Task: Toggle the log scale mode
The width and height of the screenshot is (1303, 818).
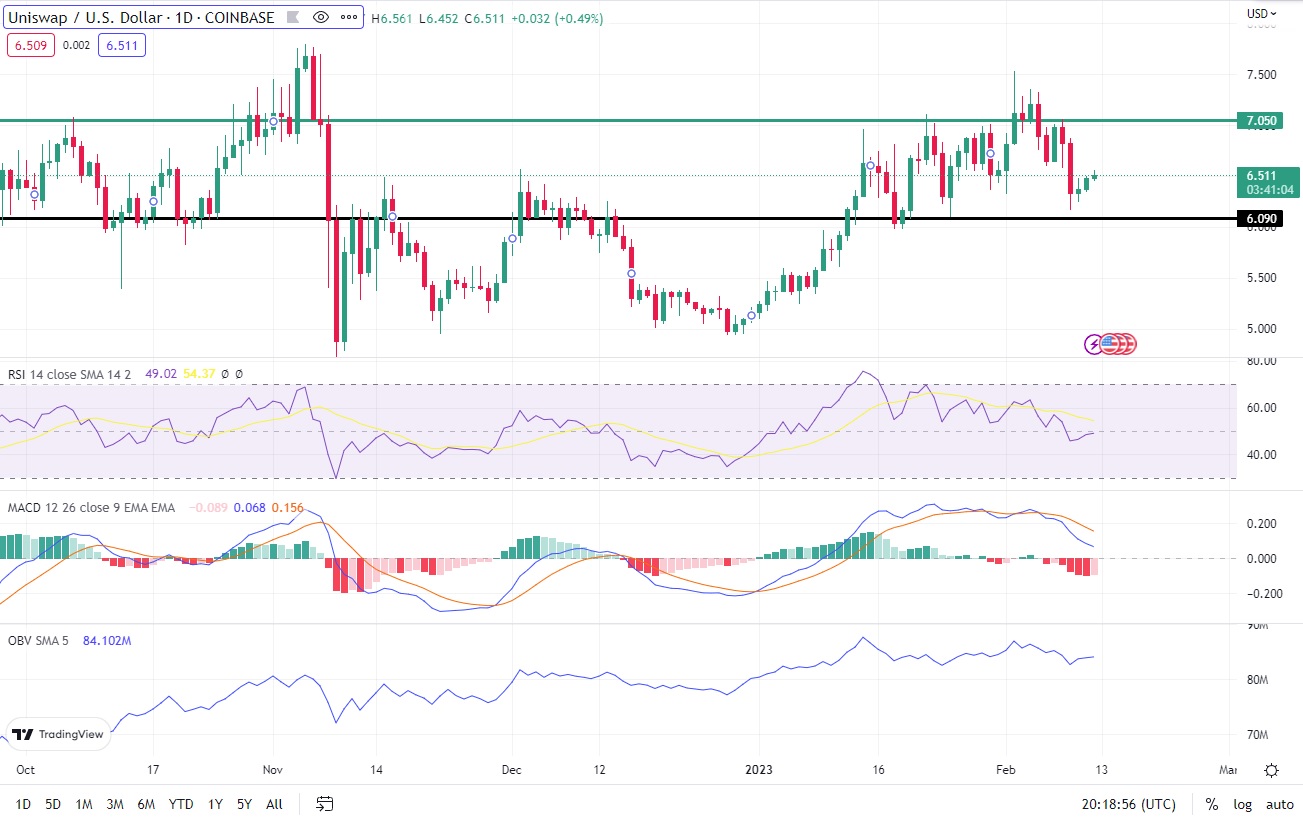Action: (x=1242, y=804)
